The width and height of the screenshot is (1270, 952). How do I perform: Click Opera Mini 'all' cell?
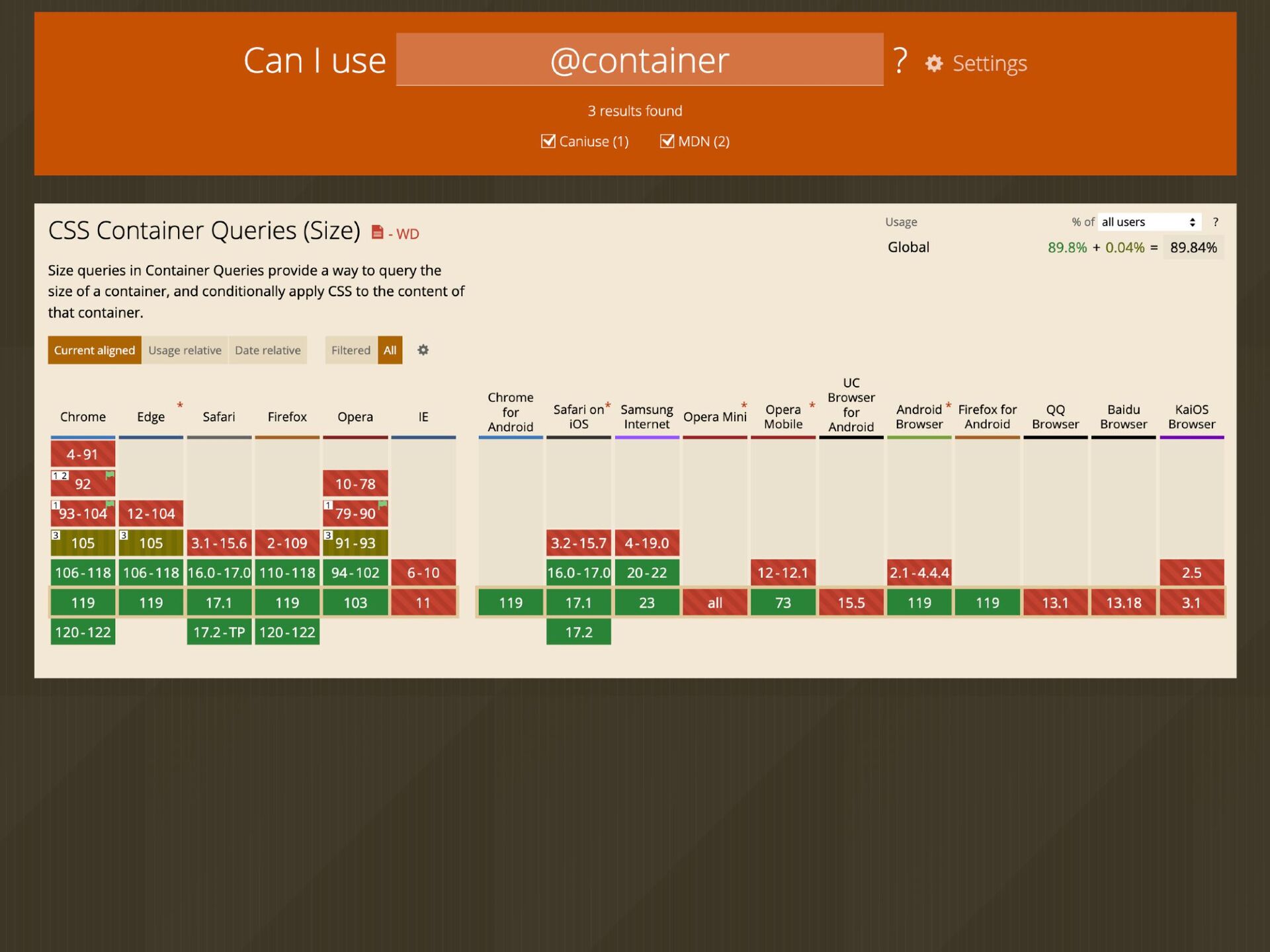715,602
